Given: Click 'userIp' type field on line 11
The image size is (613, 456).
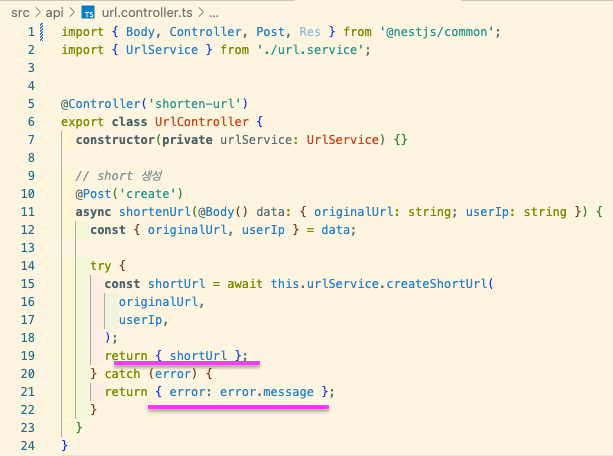Looking at the screenshot, I should (487, 212).
